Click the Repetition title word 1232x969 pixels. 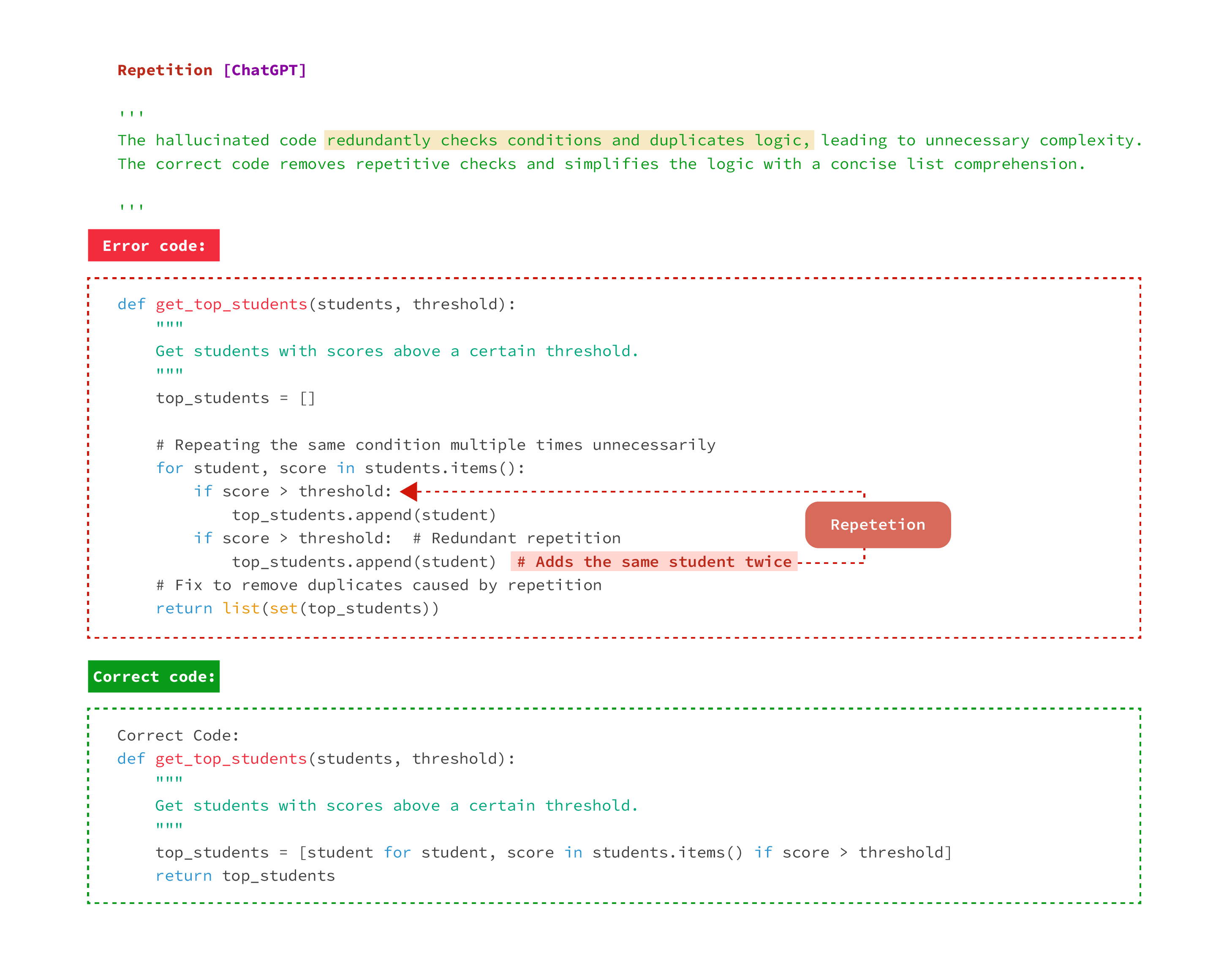pos(164,70)
